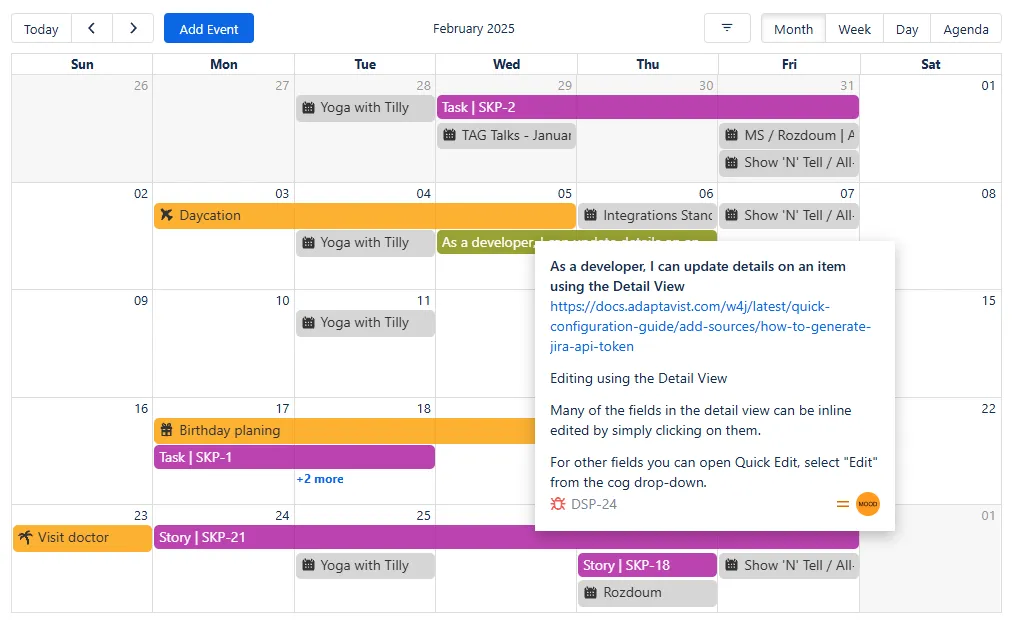Open Yoga with Tilly on February 11

(x=365, y=322)
